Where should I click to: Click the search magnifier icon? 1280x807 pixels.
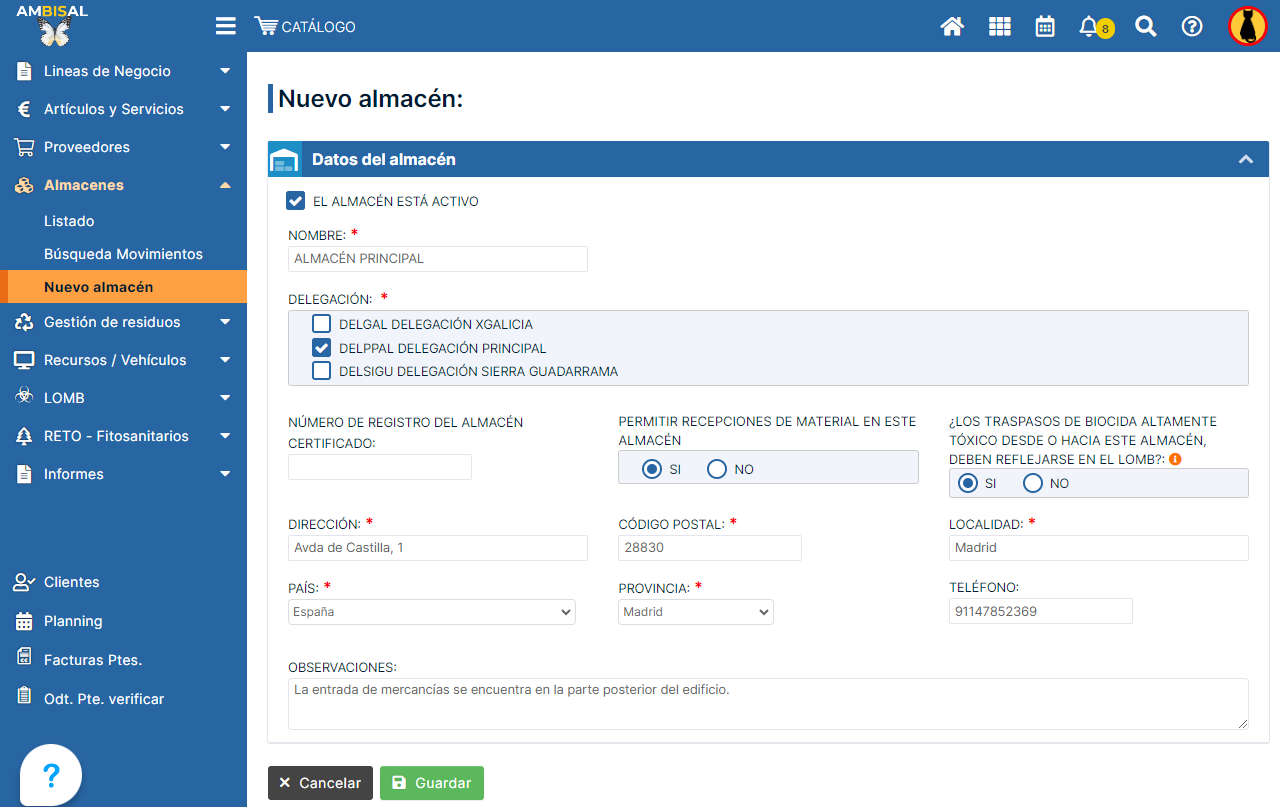pyautogui.click(x=1146, y=27)
